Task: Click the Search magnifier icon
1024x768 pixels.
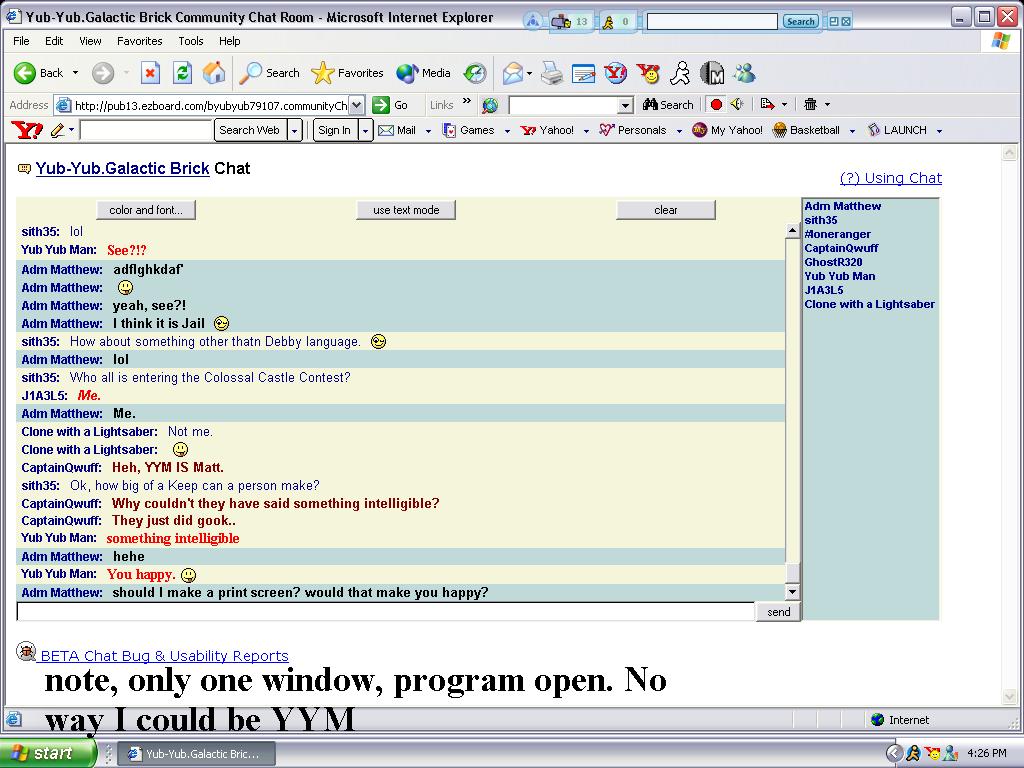Action: click(250, 73)
